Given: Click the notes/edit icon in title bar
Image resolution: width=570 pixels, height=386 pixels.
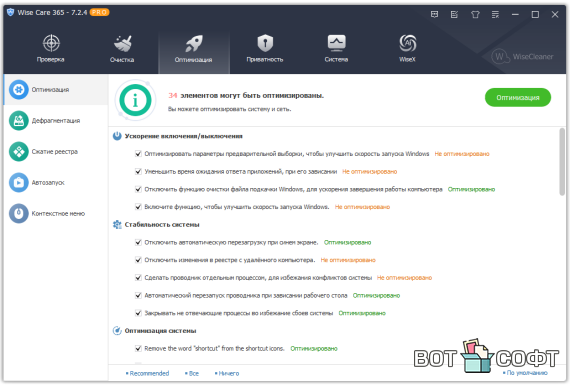Looking at the screenshot, I should 454,15.
